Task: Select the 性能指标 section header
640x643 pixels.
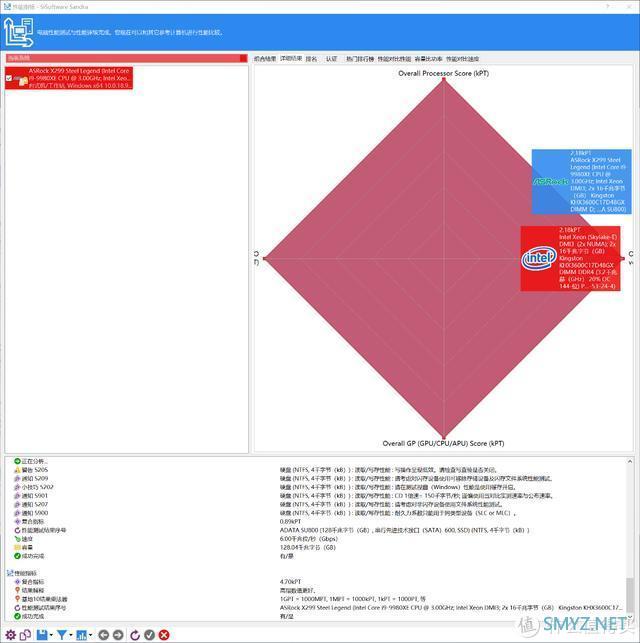Action: 22,573
